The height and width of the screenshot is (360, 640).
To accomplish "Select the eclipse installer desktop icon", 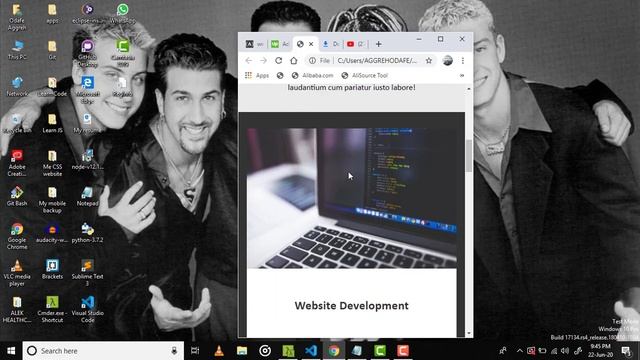I will 87,14.
